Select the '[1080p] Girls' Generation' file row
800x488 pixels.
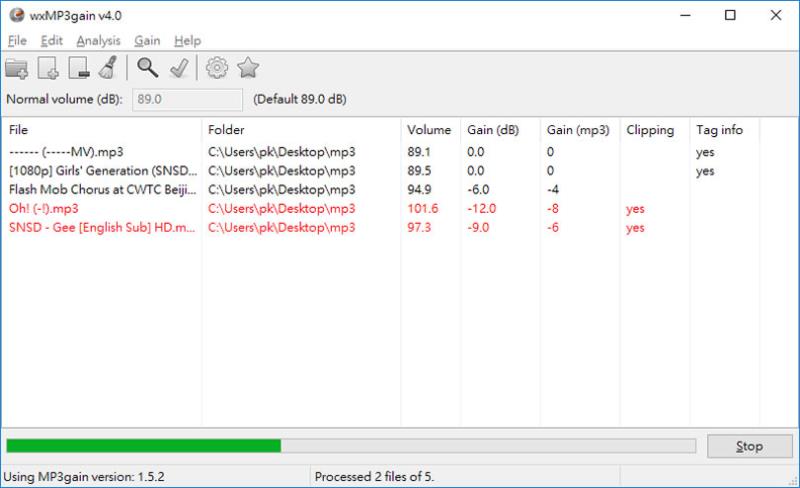pos(381,171)
